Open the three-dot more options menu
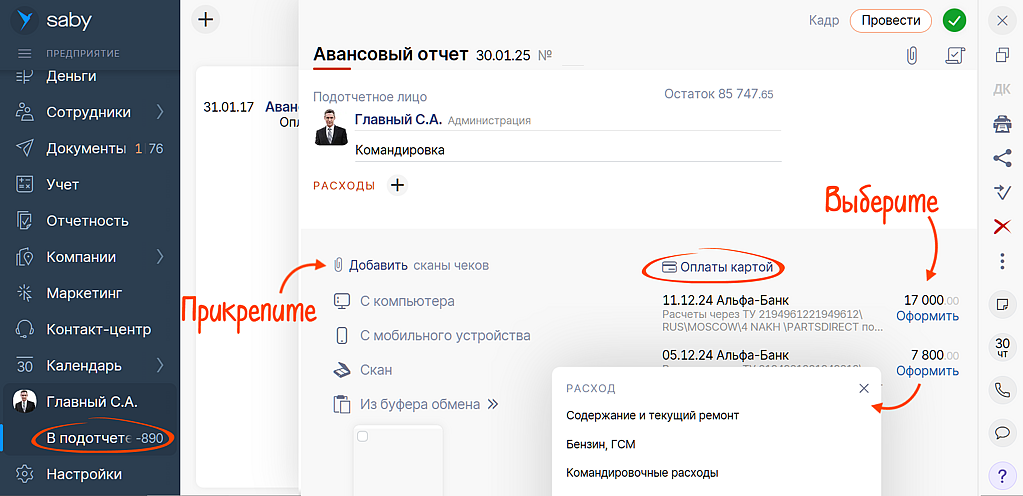The width and height of the screenshot is (1023, 496). pyautogui.click(x=1001, y=261)
